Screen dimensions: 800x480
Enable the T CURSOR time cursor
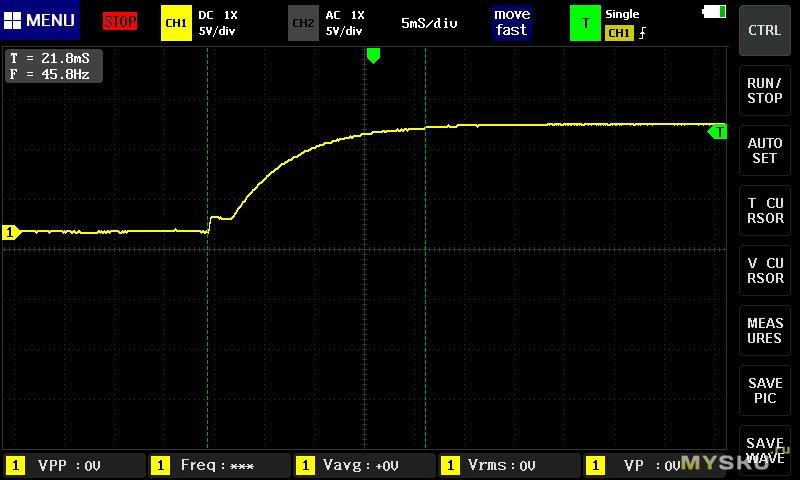[765, 211]
